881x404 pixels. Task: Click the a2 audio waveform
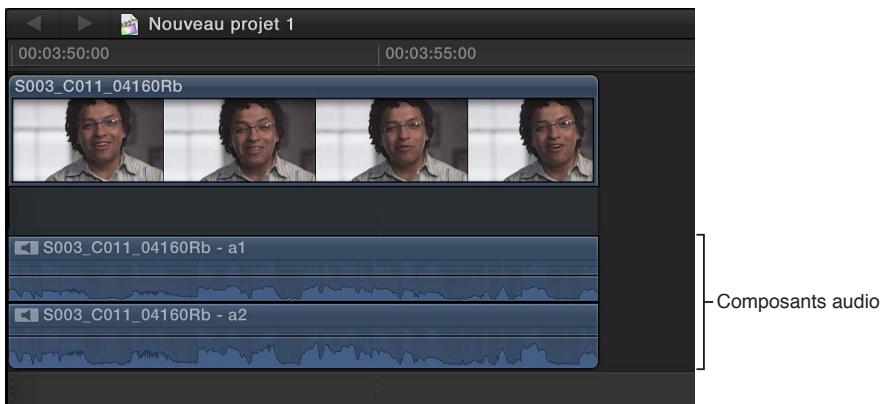(x=303, y=353)
